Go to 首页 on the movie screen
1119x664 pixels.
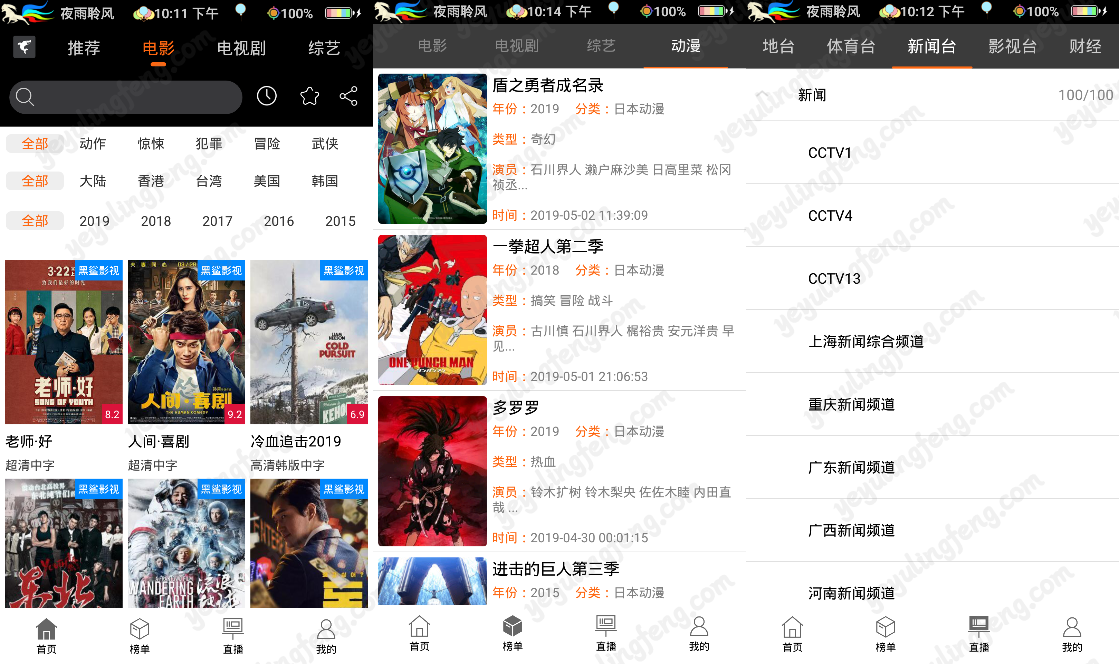tap(46, 635)
